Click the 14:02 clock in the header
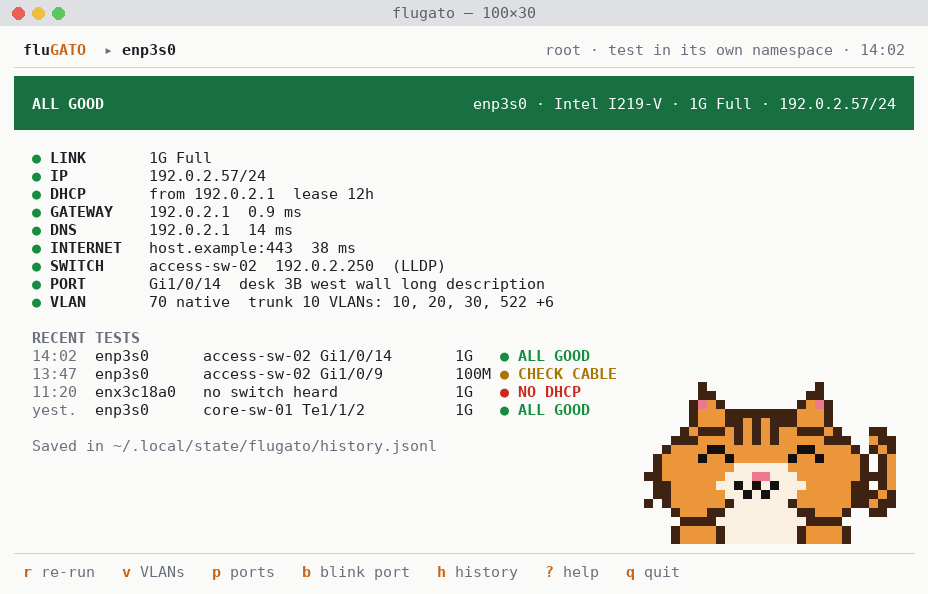Image resolution: width=928 pixels, height=594 pixels. (882, 50)
